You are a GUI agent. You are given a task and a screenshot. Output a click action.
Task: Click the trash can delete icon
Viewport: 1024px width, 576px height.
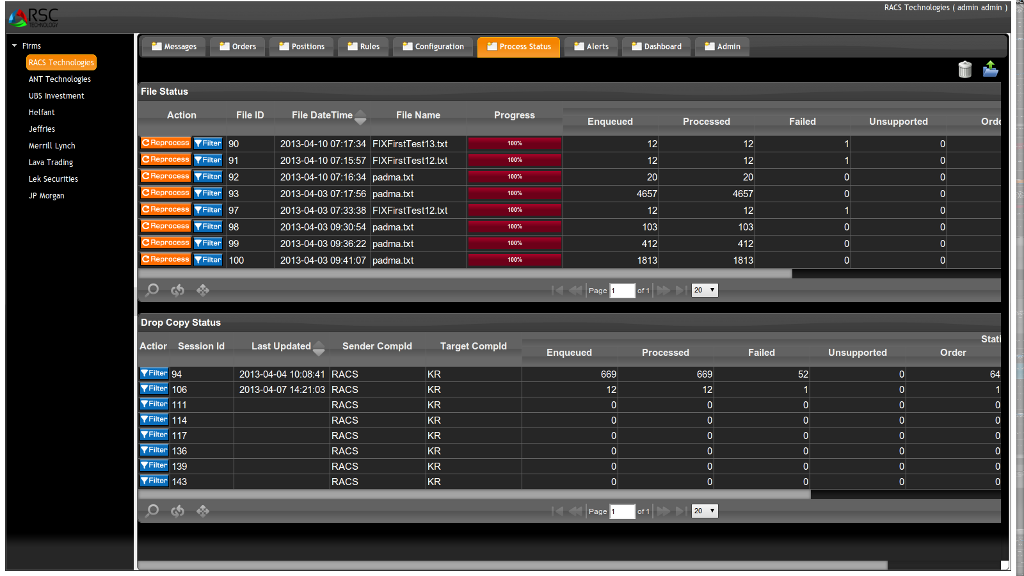point(965,69)
